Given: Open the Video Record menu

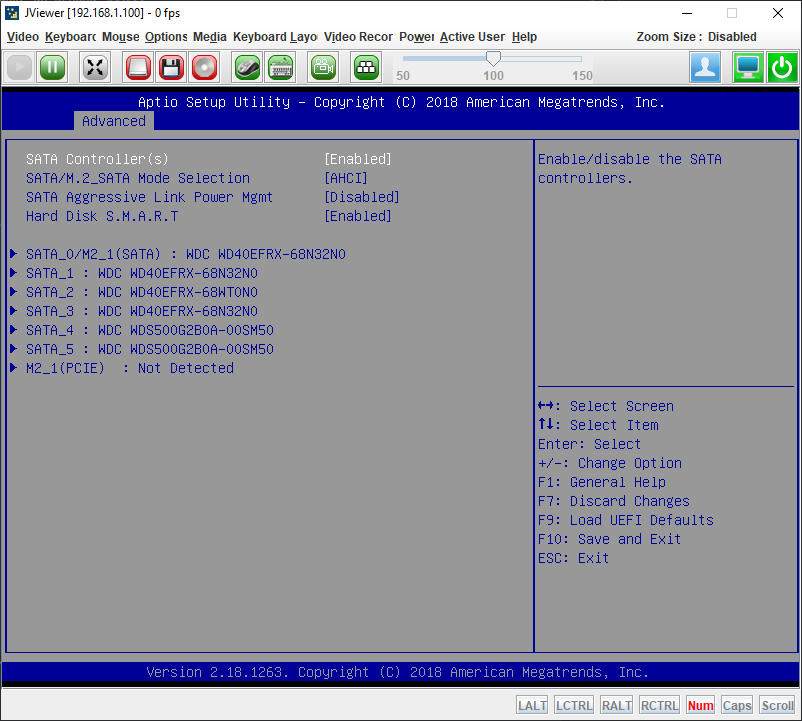Looking at the screenshot, I should coord(358,37).
